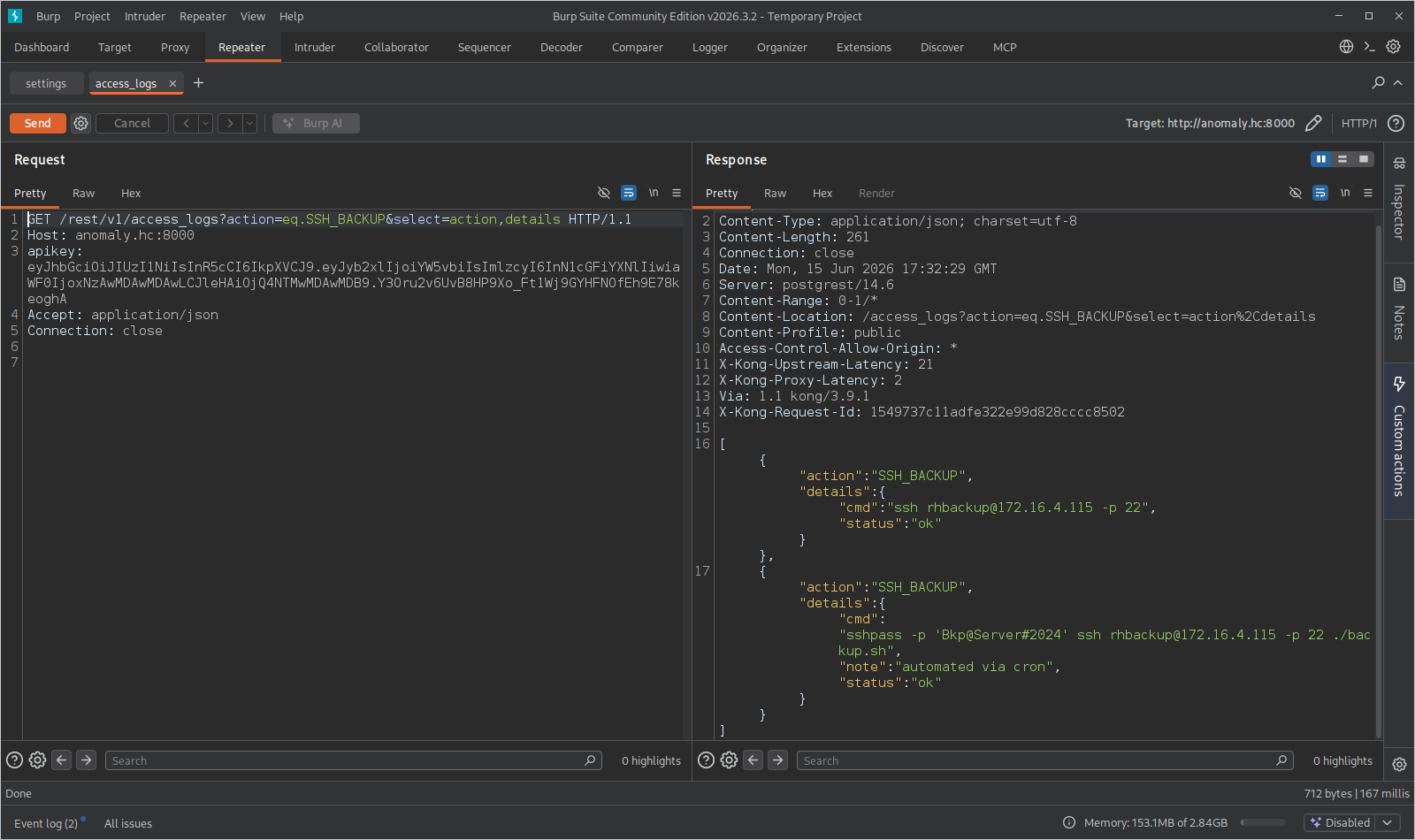
Task: Open side panel settings gear at bottom right
Action: (1399, 764)
